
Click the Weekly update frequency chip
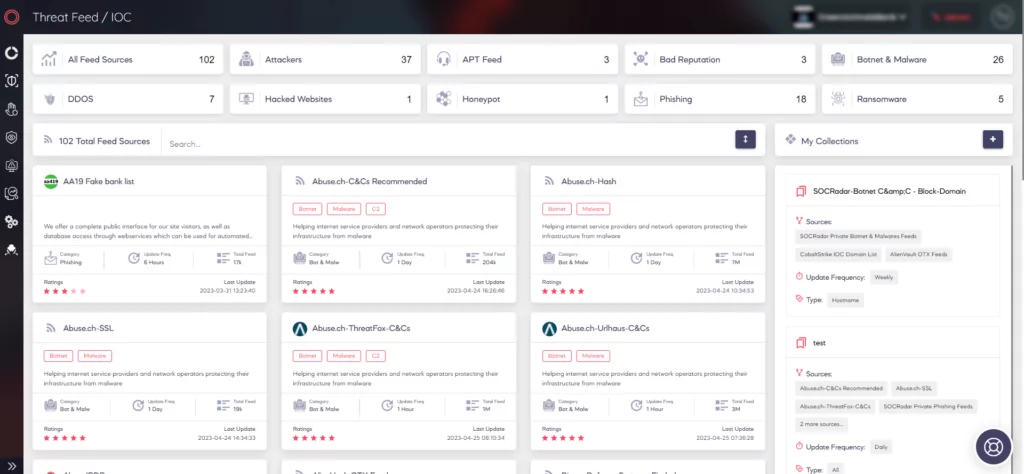coord(884,277)
